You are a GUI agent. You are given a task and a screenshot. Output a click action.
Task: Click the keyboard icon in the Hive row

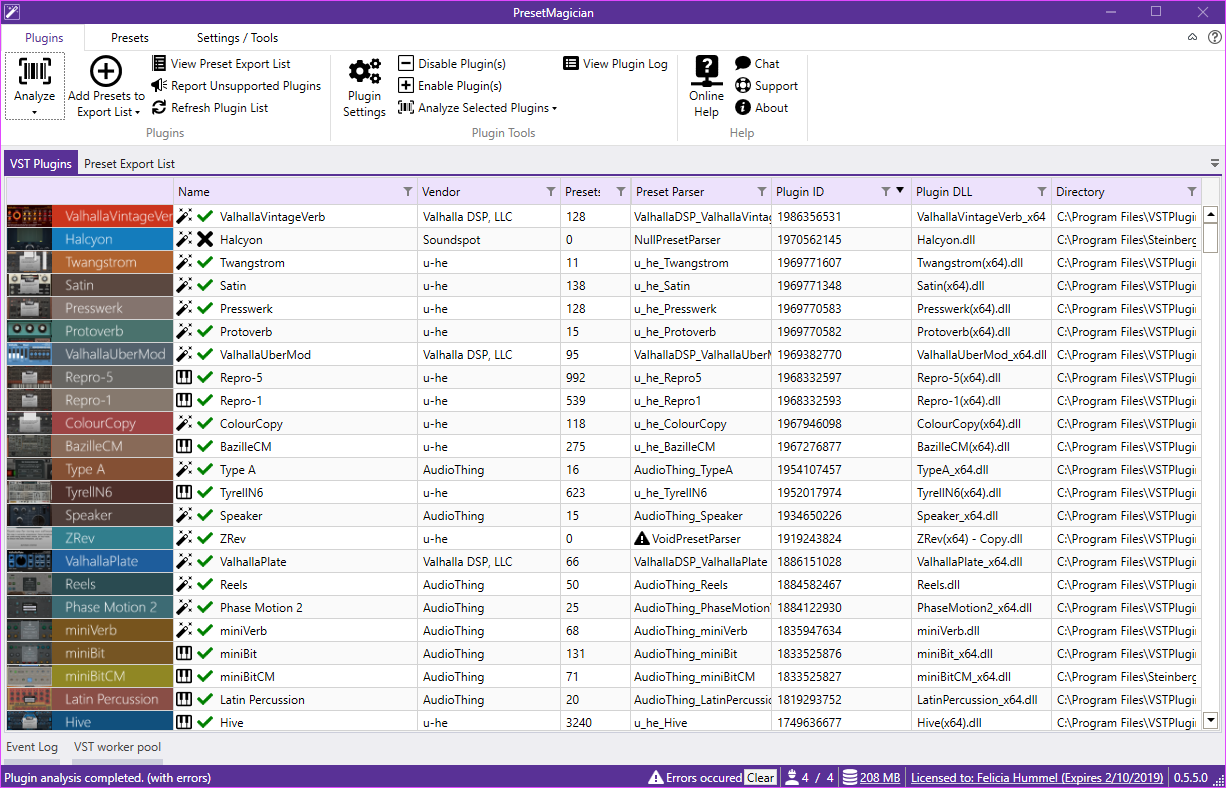[184, 723]
